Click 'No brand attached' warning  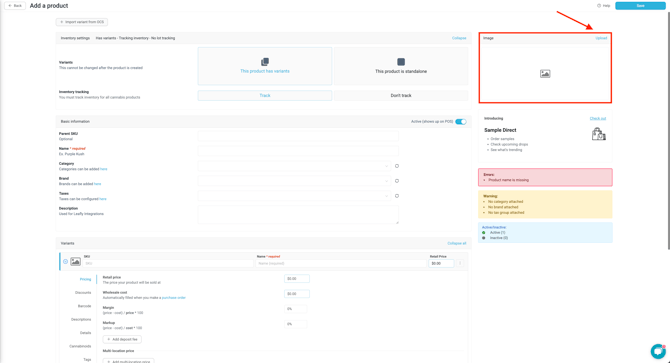point(503,207)
